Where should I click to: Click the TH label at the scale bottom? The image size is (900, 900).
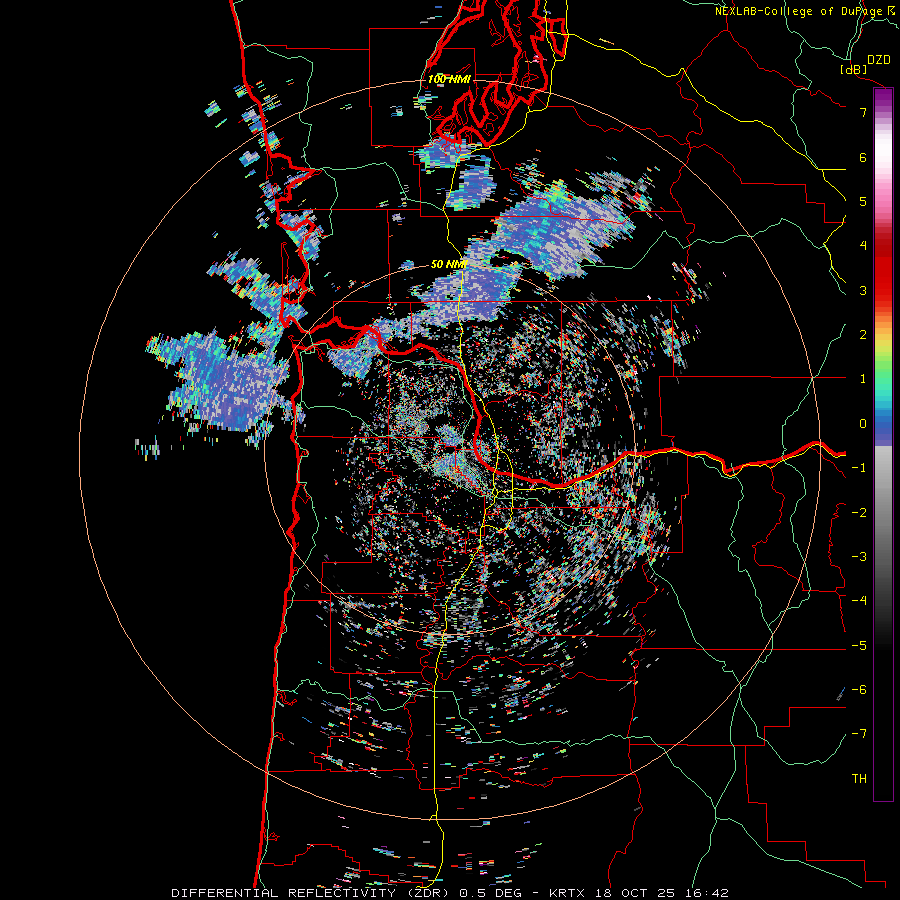[859, 779]
